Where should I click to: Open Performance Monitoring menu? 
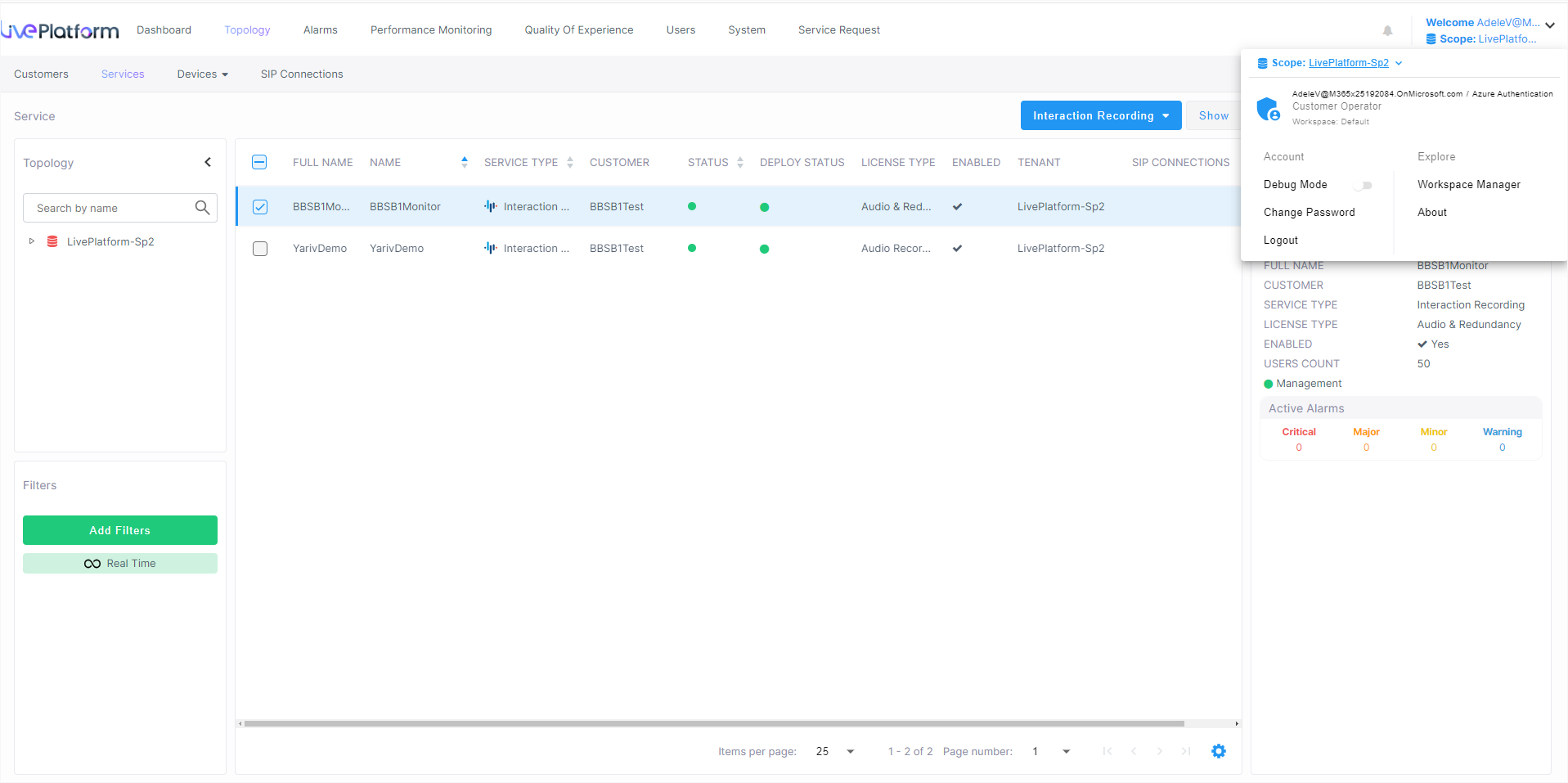tap(431, 29)
